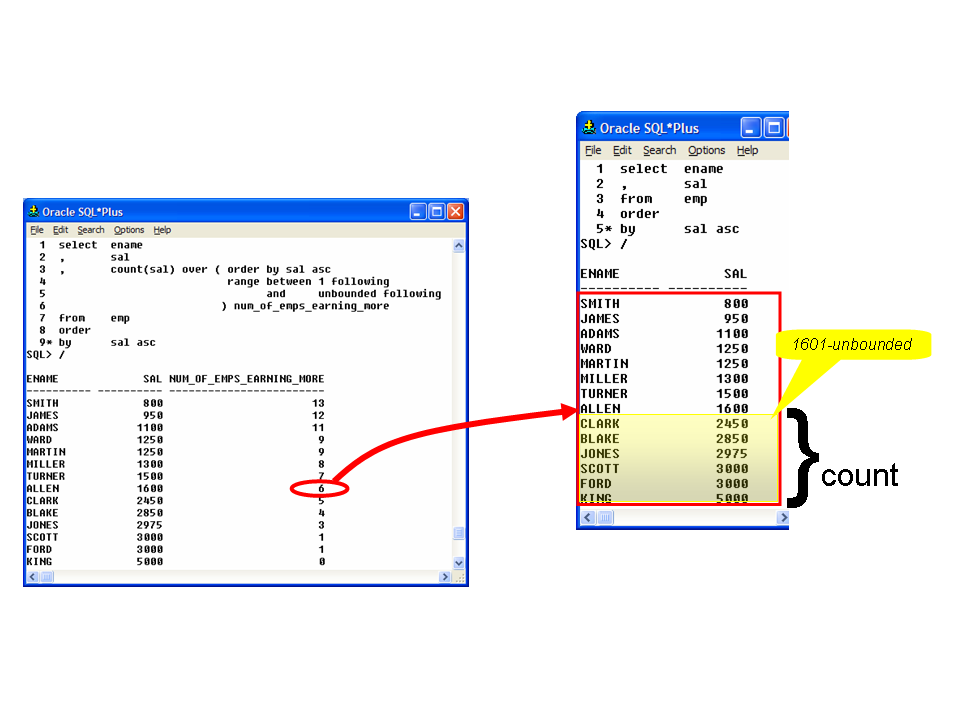Click right arrow of left window horizontal scrollbar

445,577
